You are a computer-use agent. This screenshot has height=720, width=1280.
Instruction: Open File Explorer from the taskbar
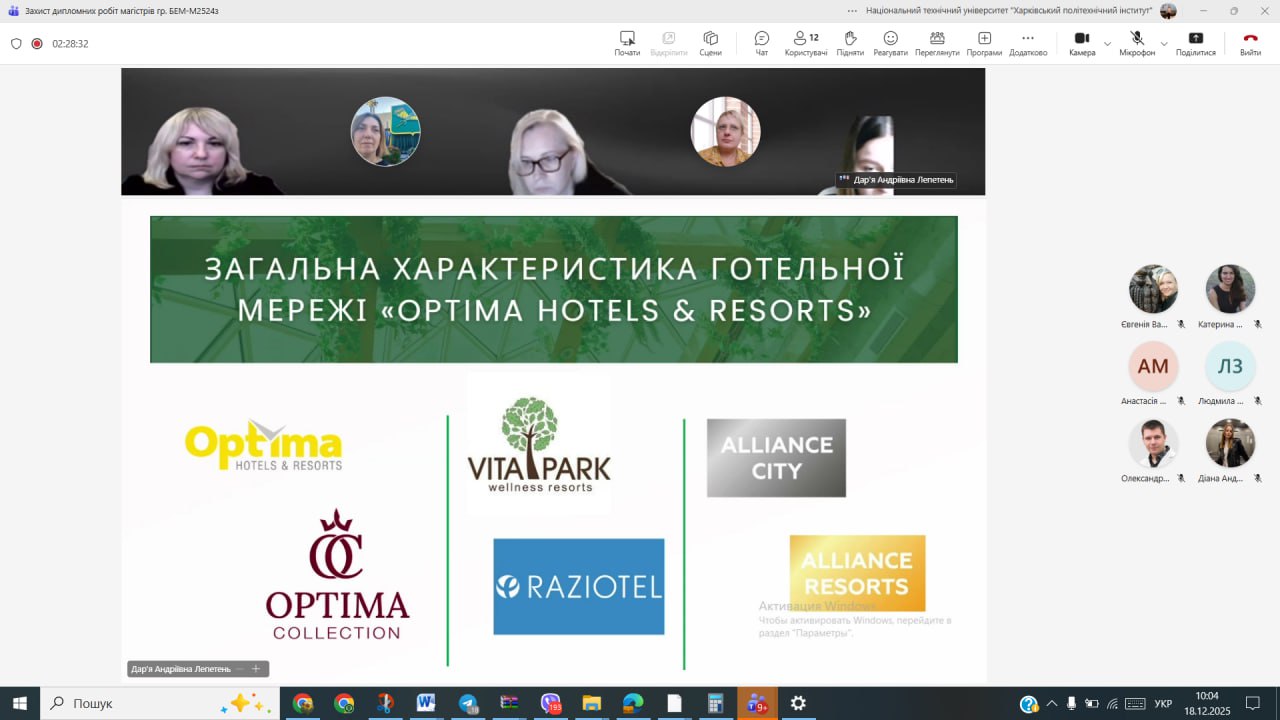(x=591, y=703)
